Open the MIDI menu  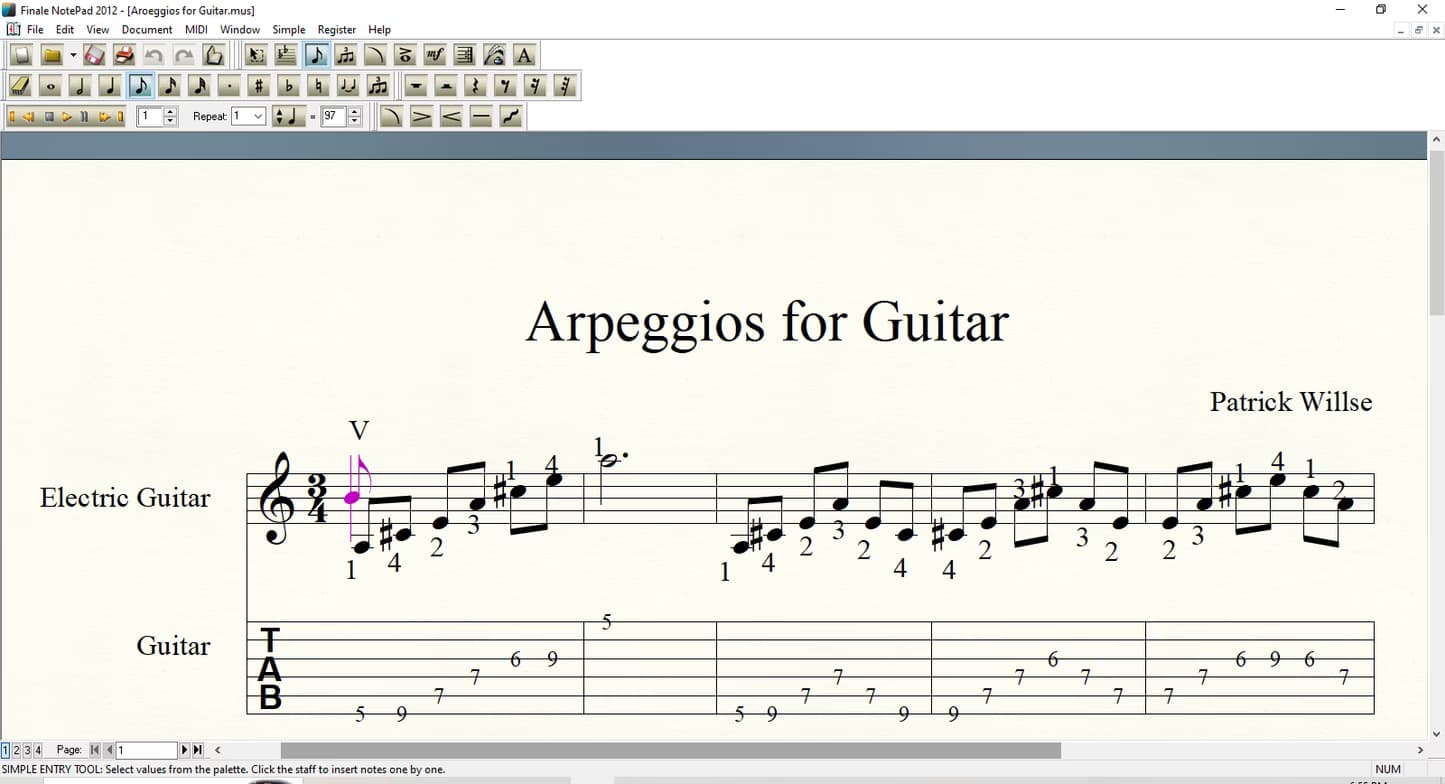pos(195,29)
